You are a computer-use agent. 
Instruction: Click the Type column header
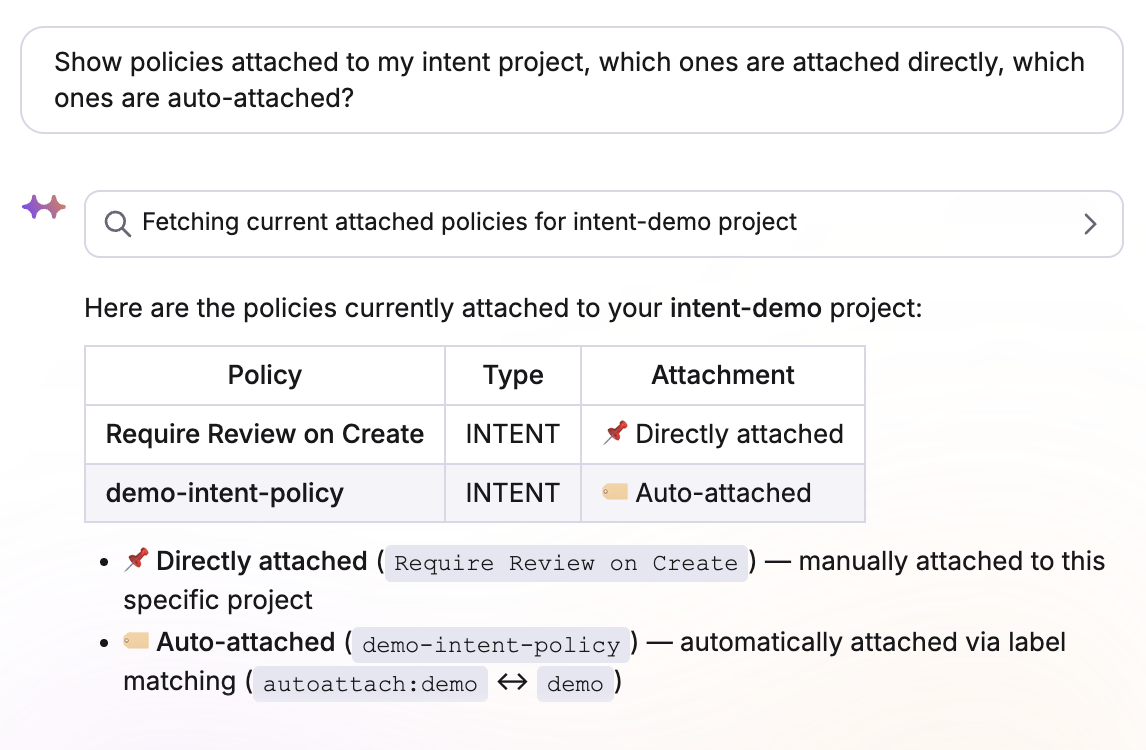coord(513,375)
